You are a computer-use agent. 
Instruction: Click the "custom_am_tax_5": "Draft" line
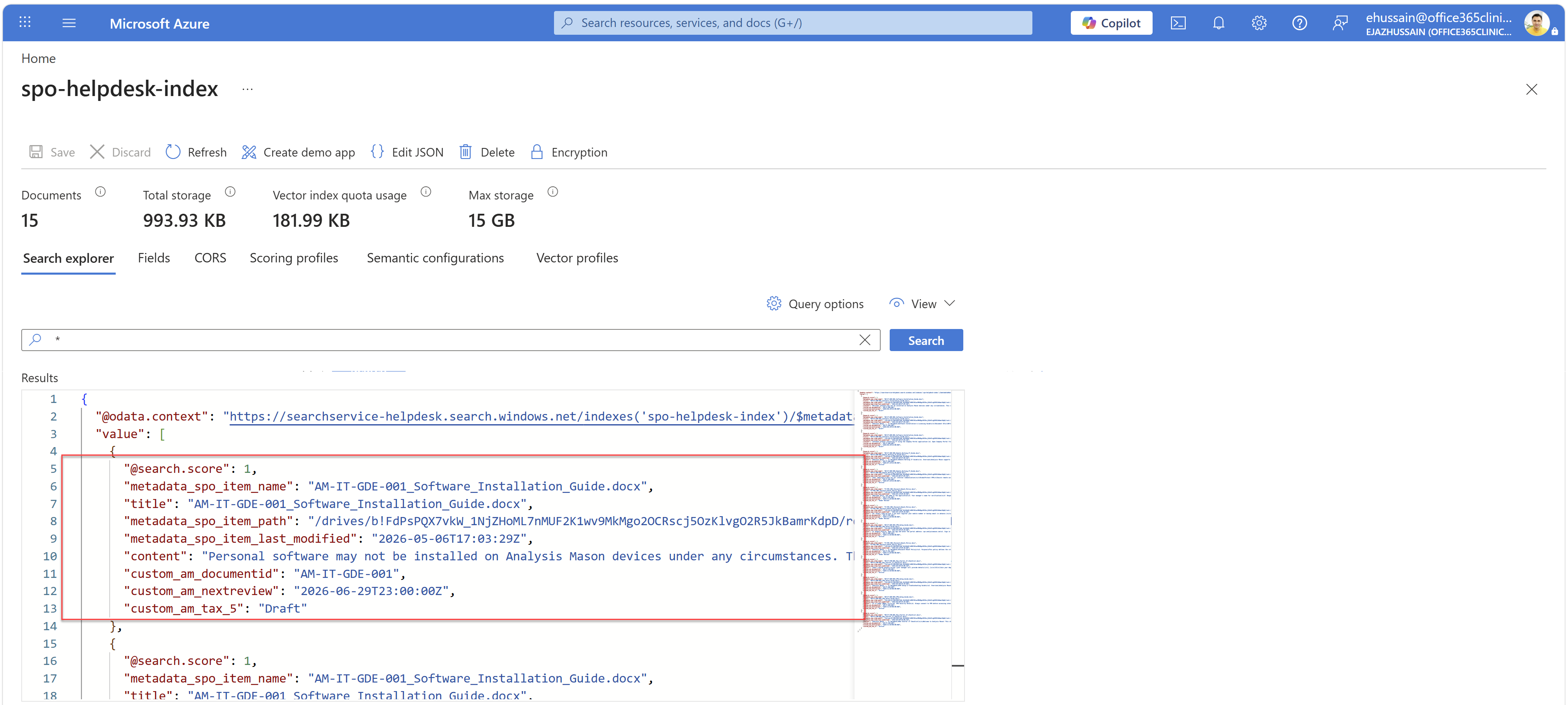(x=215, y=608)
